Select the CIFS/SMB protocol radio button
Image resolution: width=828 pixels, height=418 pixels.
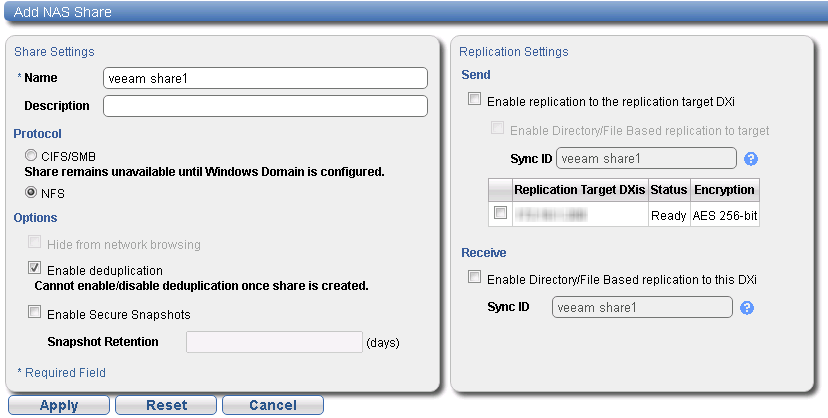31,156
